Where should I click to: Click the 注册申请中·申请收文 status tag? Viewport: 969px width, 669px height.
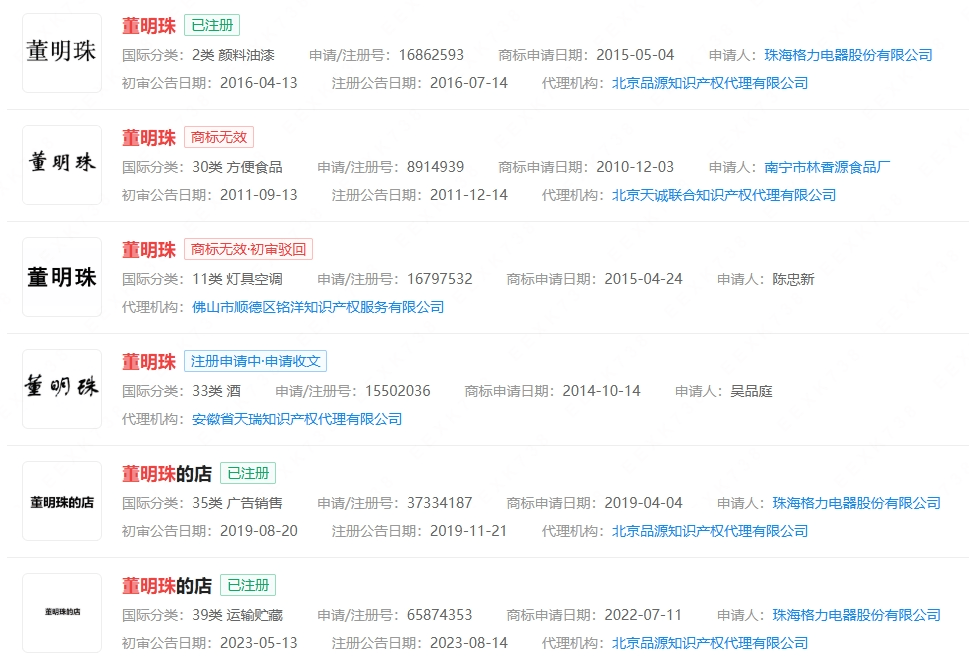pos(255,362)
